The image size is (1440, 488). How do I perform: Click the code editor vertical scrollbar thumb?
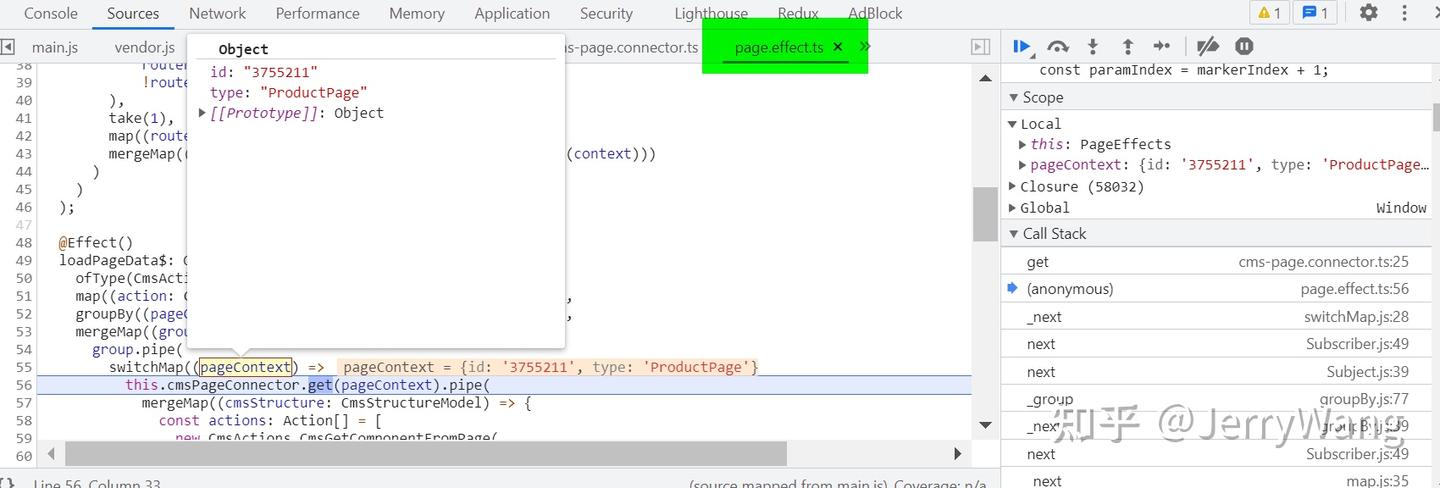point(985,214)
